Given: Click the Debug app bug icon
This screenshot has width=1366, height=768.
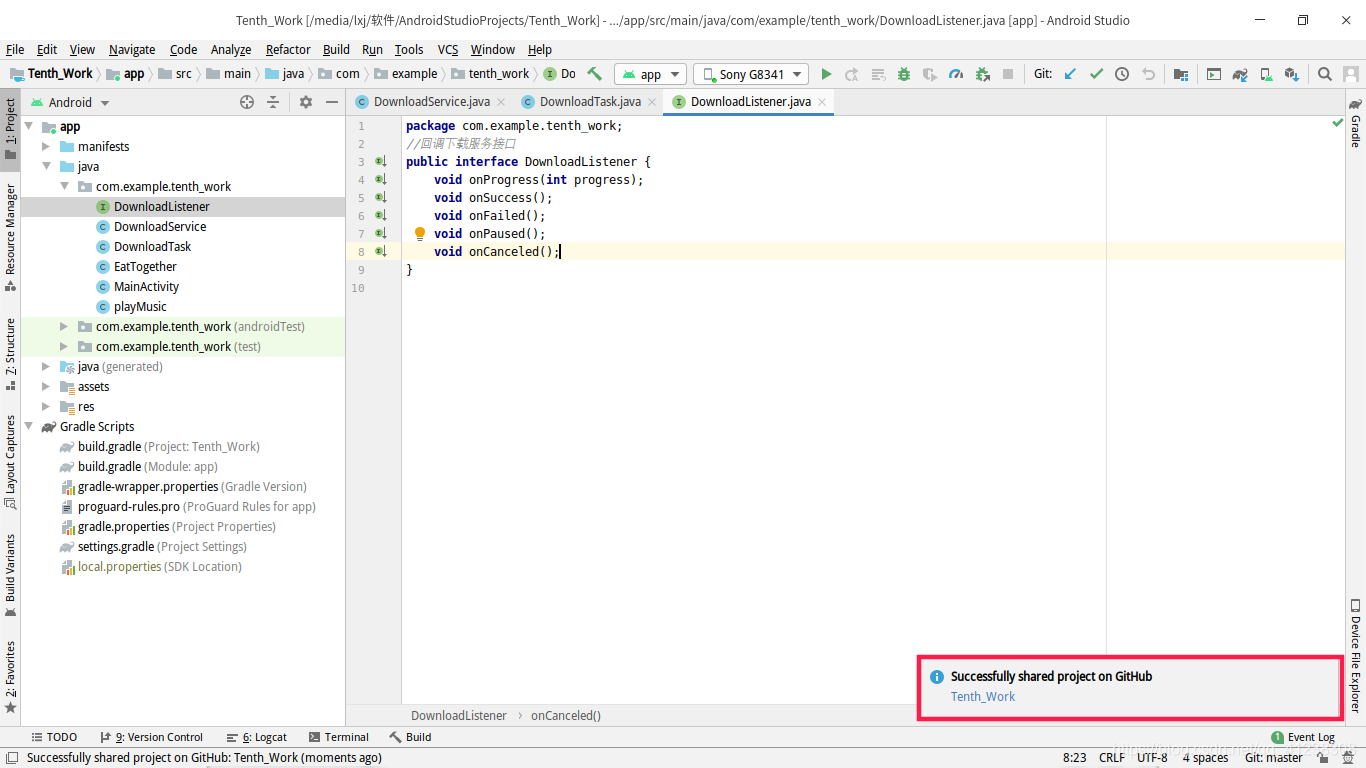Looking at the screenshot, I should [x=904, y=74].
